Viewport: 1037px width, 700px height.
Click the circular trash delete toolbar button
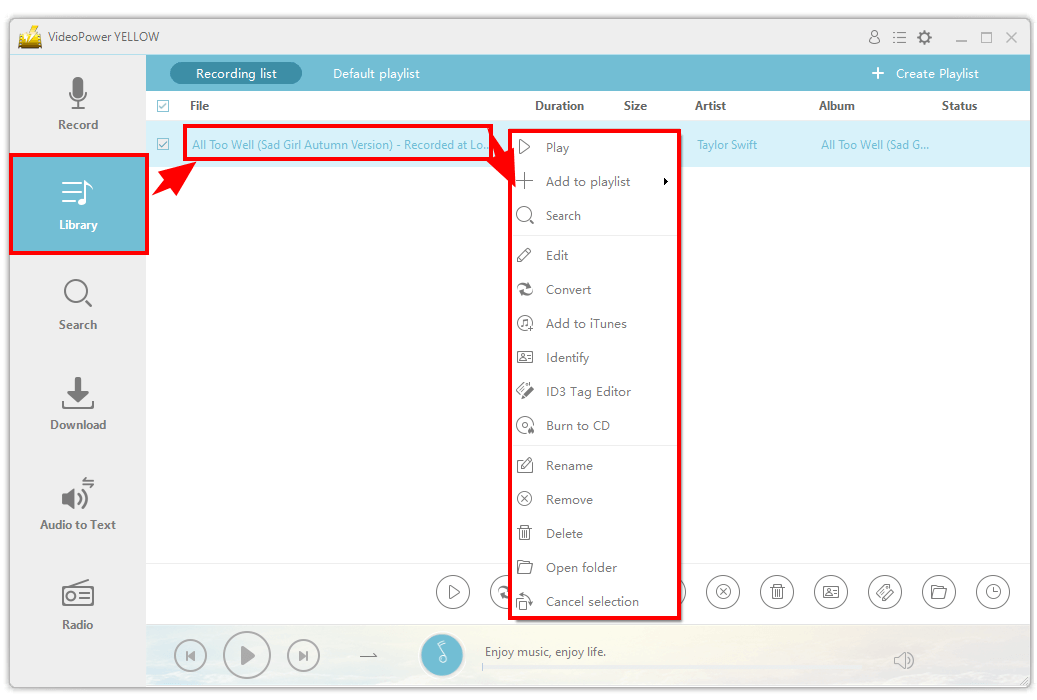pyautogui.click(x=777, y=592)
